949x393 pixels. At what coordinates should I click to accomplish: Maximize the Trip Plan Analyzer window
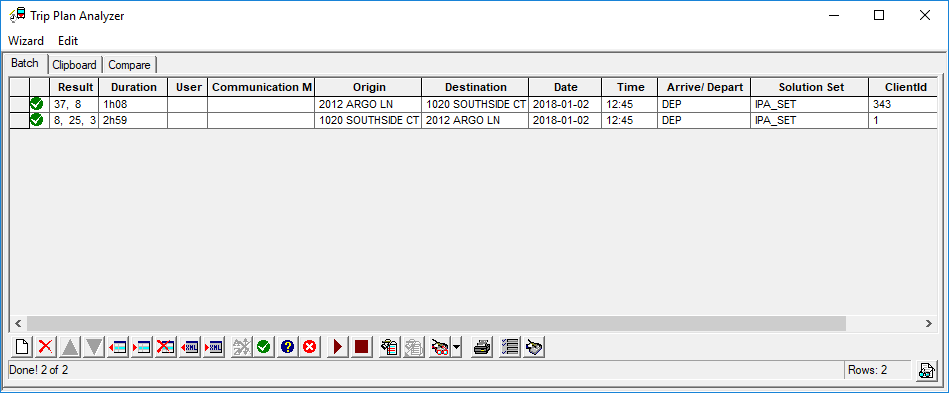click(879, 16)
